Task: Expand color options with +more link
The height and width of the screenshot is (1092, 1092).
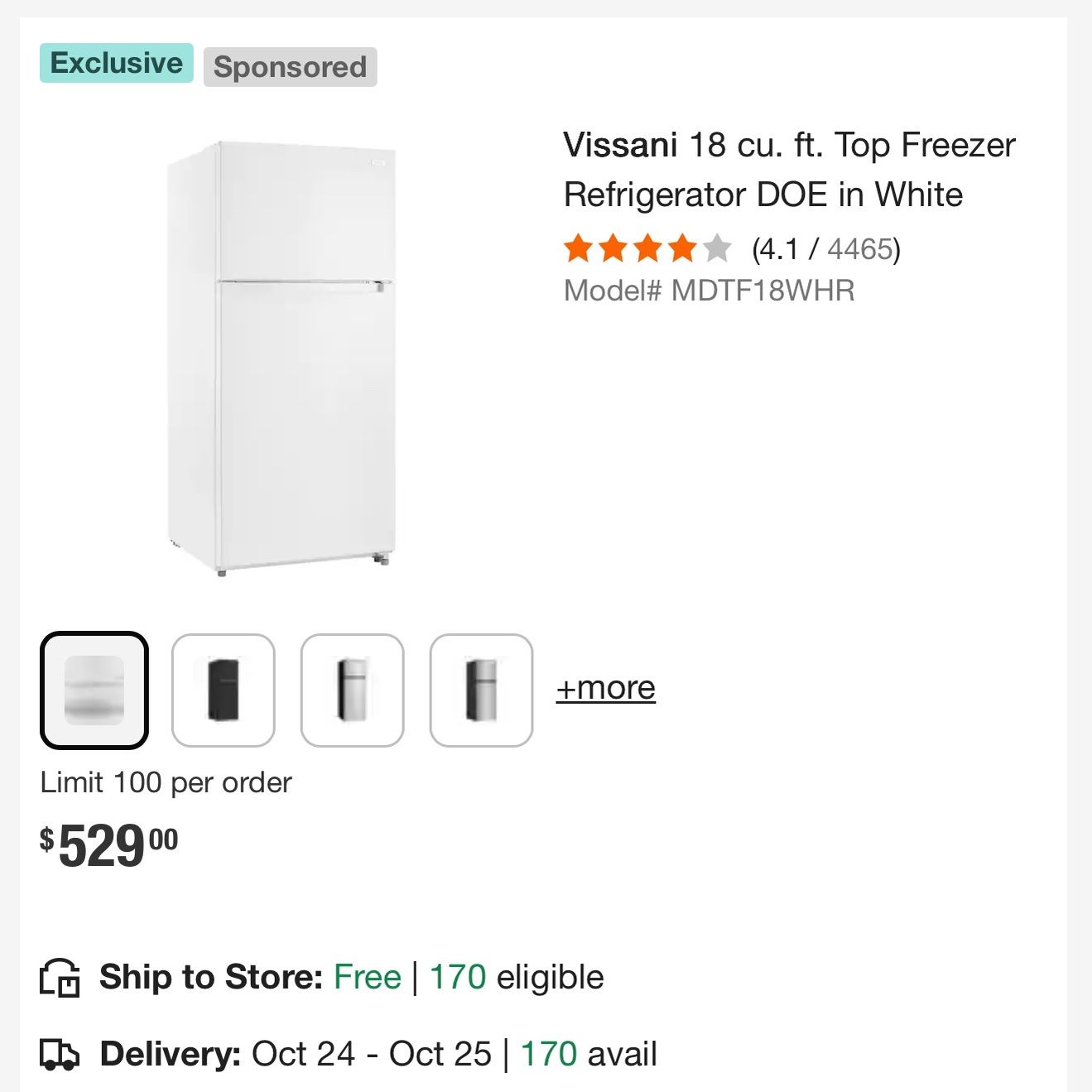Action: (606, 688)
